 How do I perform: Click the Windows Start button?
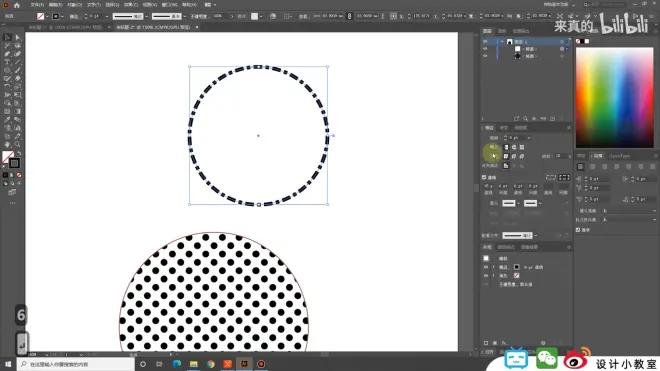[8, 364]
